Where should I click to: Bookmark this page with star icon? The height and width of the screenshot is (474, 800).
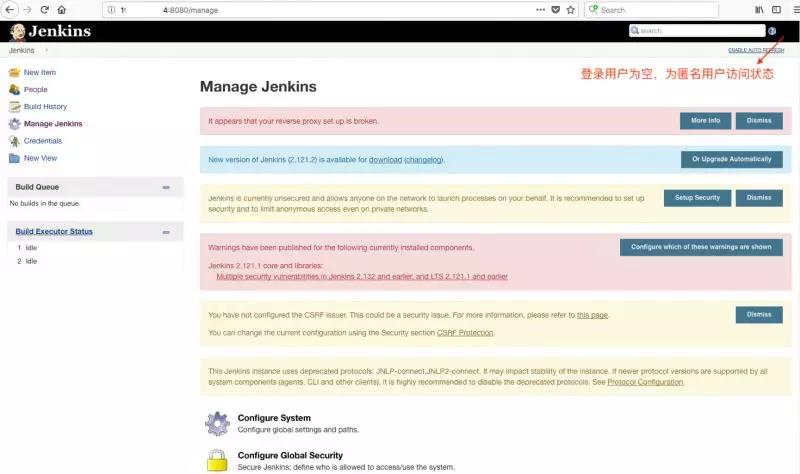[570, 10]
